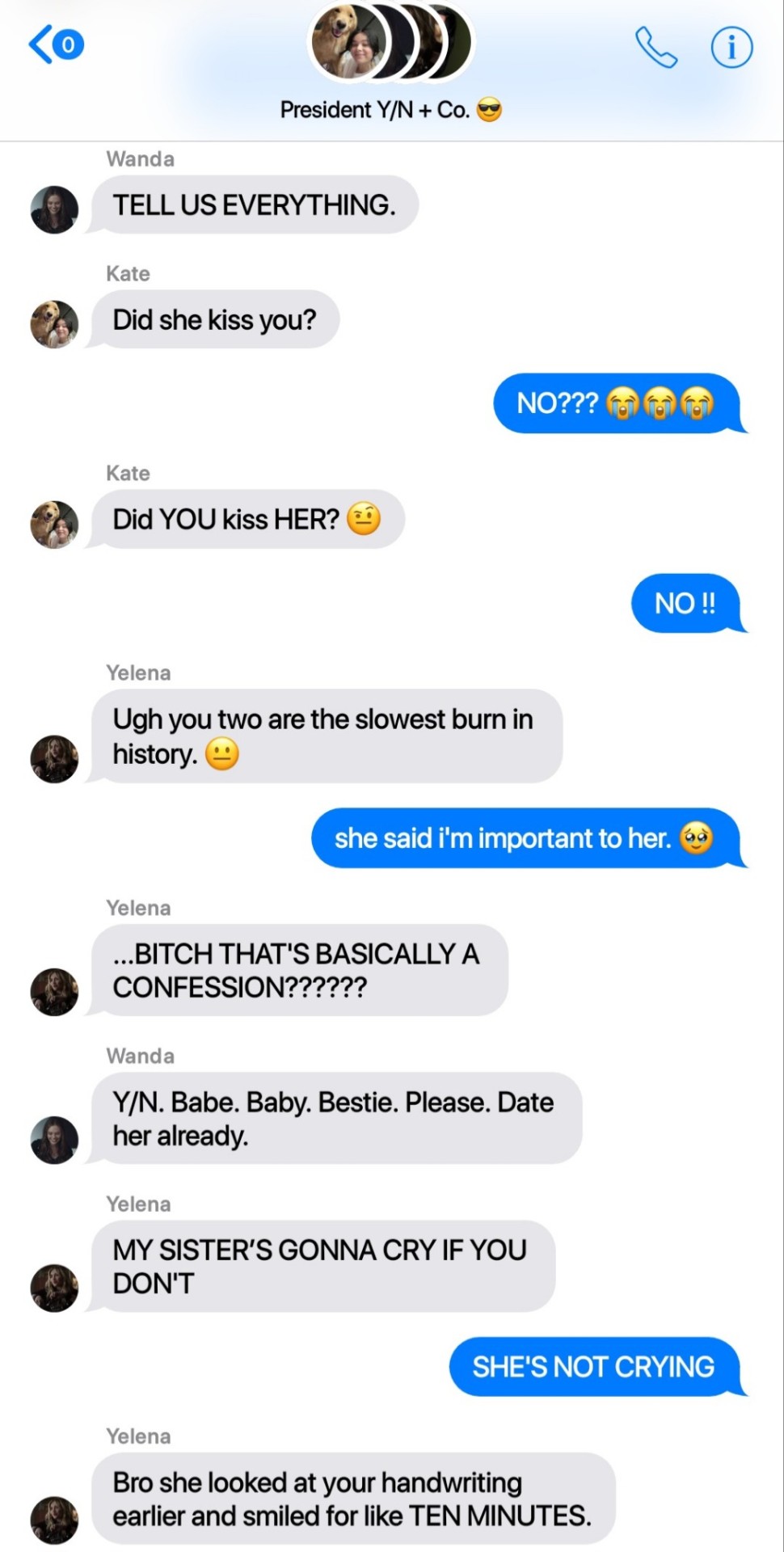
Task: Tap the back arrow with unread badge
Action: click(x=57, y=44)
